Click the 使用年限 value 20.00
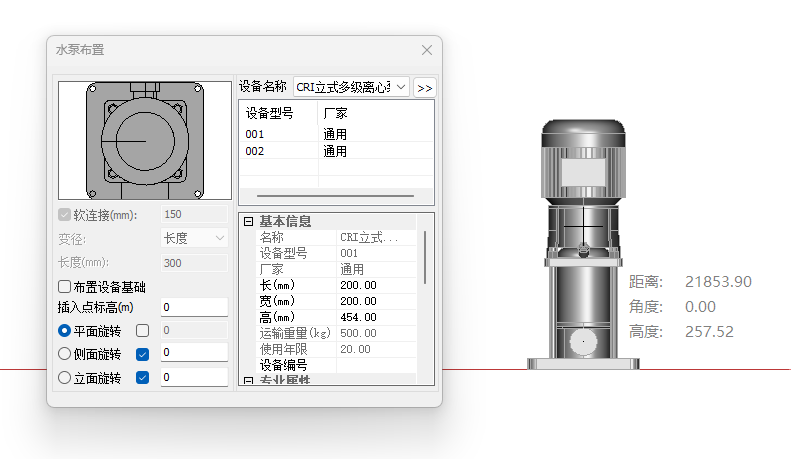Image resolution: width=791 pixels, height=459 pixels. click(376, 349)
